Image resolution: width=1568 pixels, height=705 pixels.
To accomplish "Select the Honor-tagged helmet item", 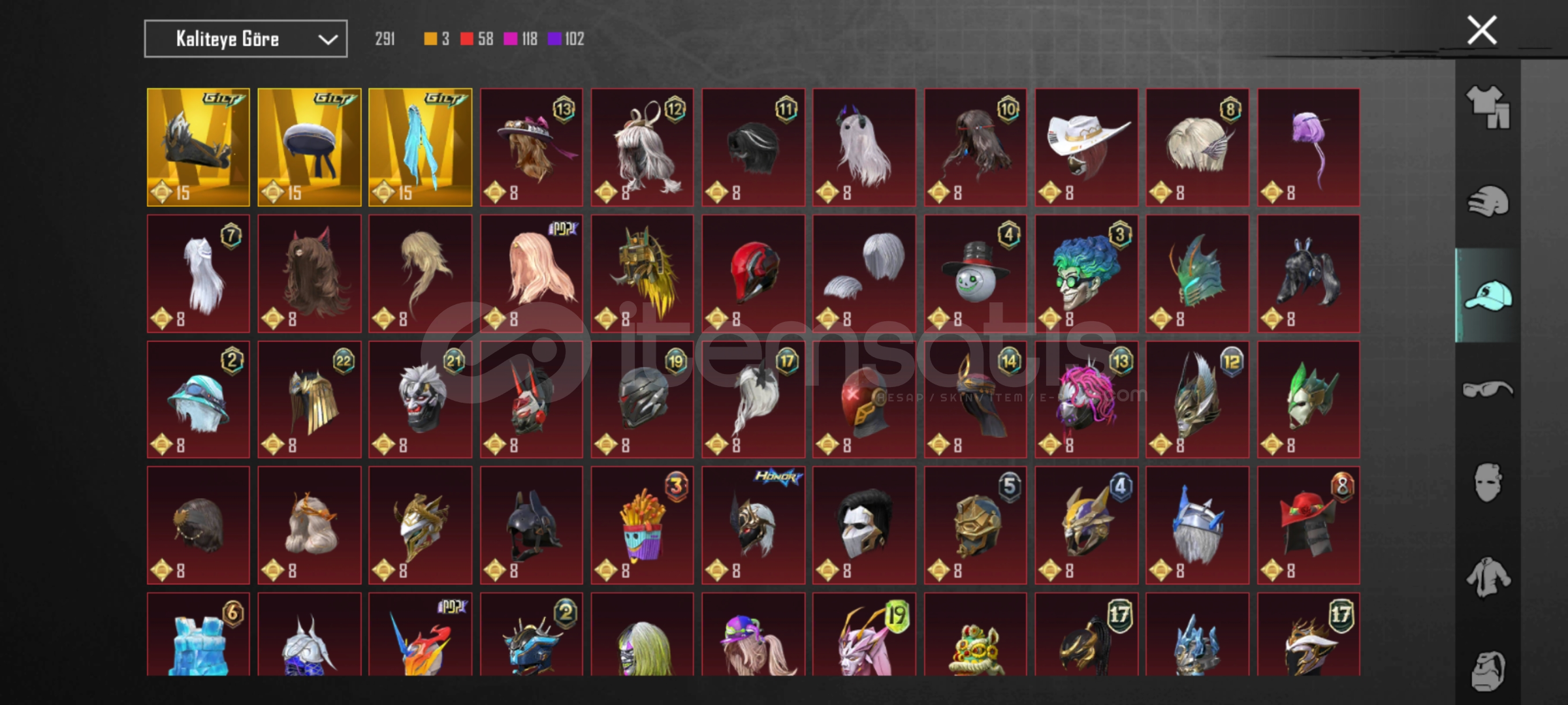I will click(x=754, y=525).
